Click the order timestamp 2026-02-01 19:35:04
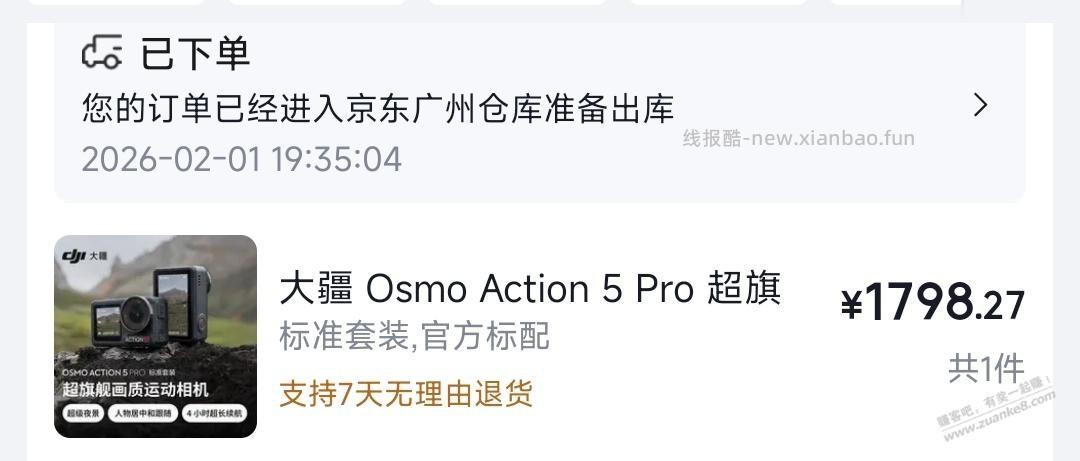Screen dimensions: 1080x461 tap(241, 159)
